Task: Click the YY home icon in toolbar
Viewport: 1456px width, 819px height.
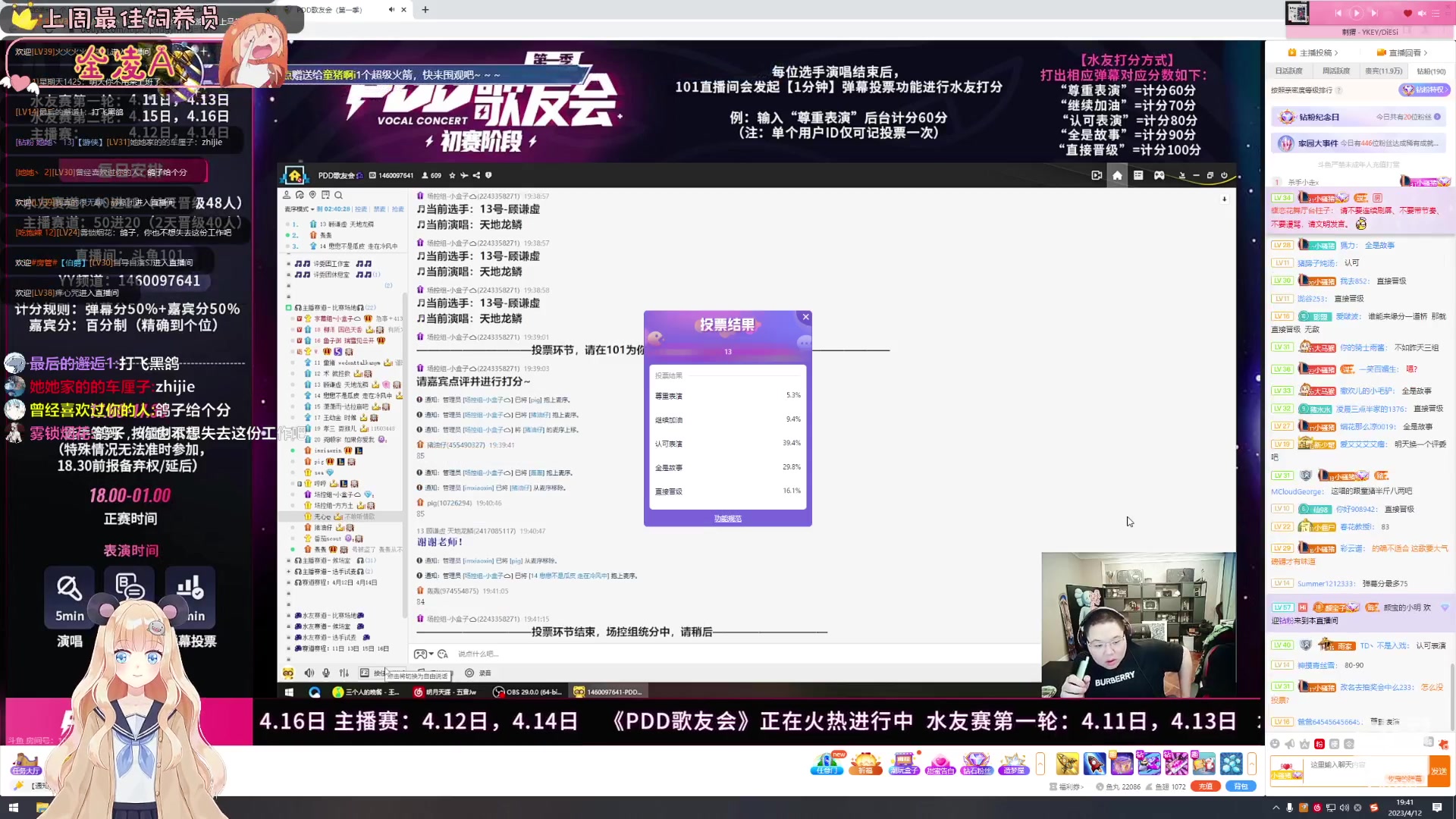Action: 1117,175
